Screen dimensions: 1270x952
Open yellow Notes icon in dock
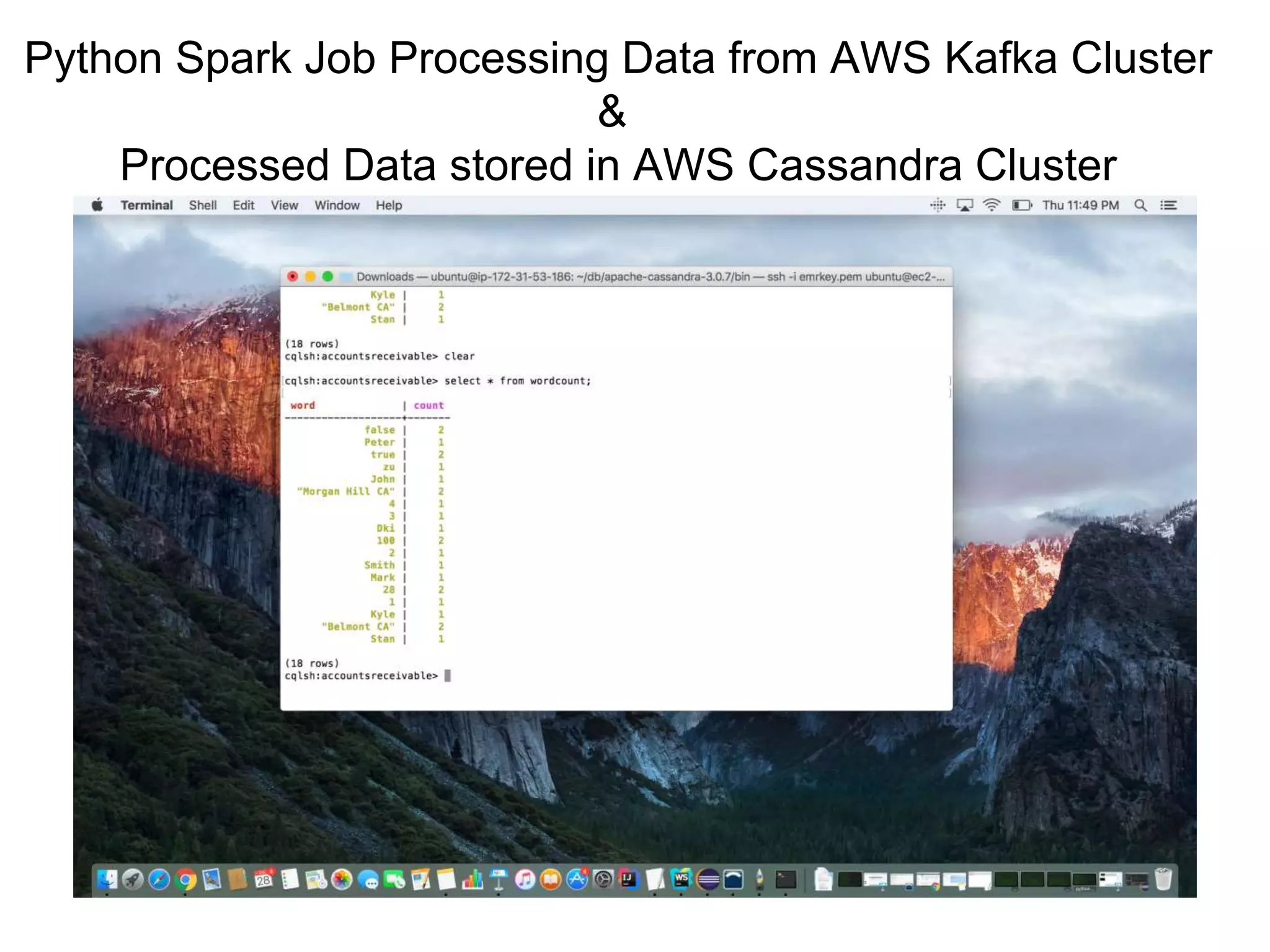click(446, 879)
